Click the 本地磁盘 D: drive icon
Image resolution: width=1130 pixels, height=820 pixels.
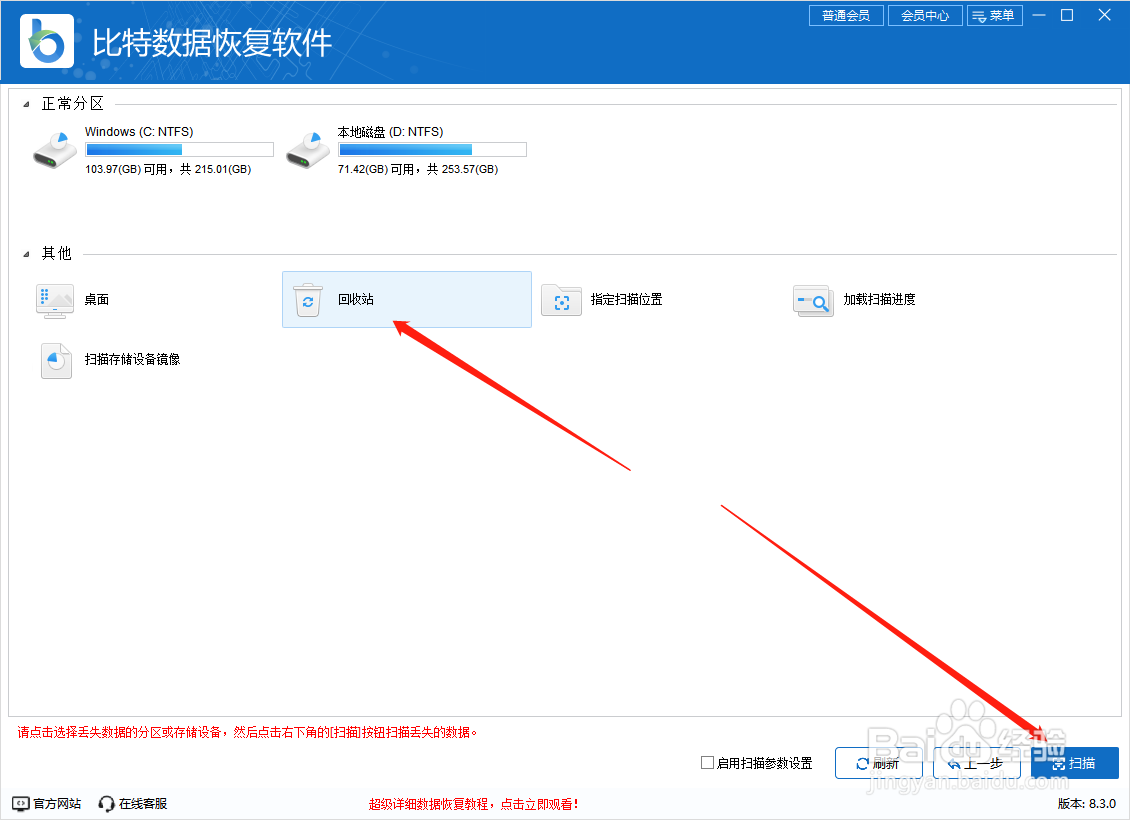[307, 148]
